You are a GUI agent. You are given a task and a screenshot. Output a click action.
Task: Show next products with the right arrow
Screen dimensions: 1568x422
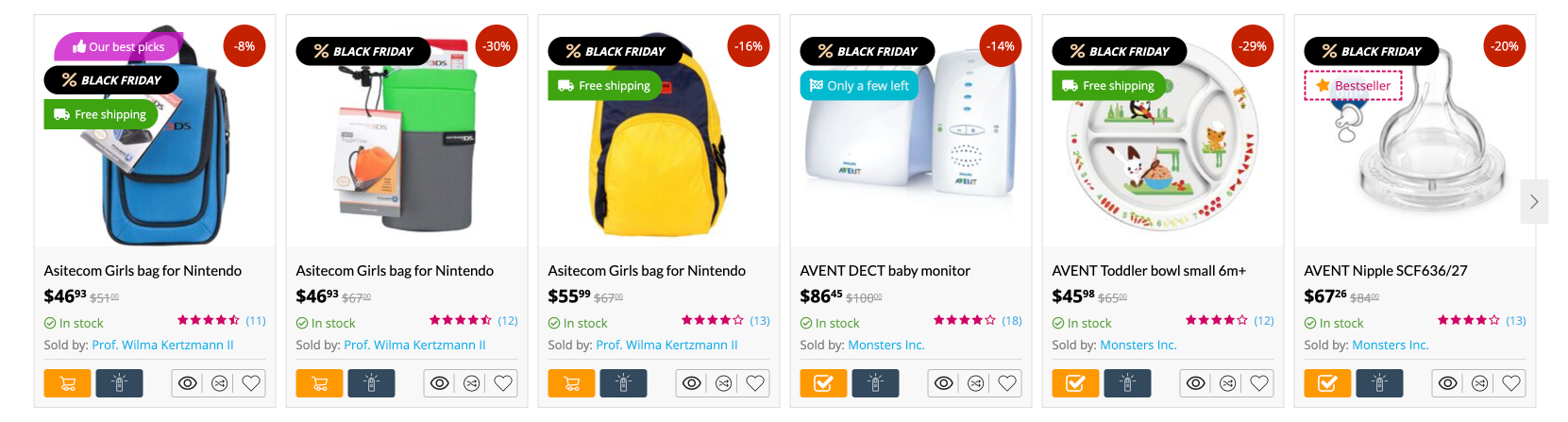pos(1534,201)
